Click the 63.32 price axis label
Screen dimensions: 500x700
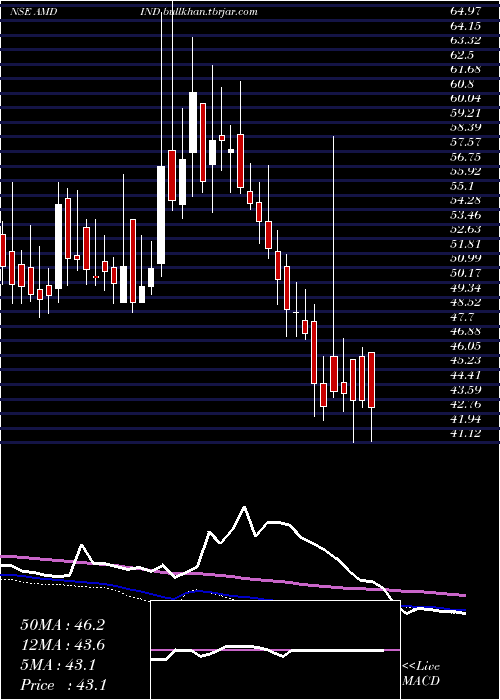466,41
